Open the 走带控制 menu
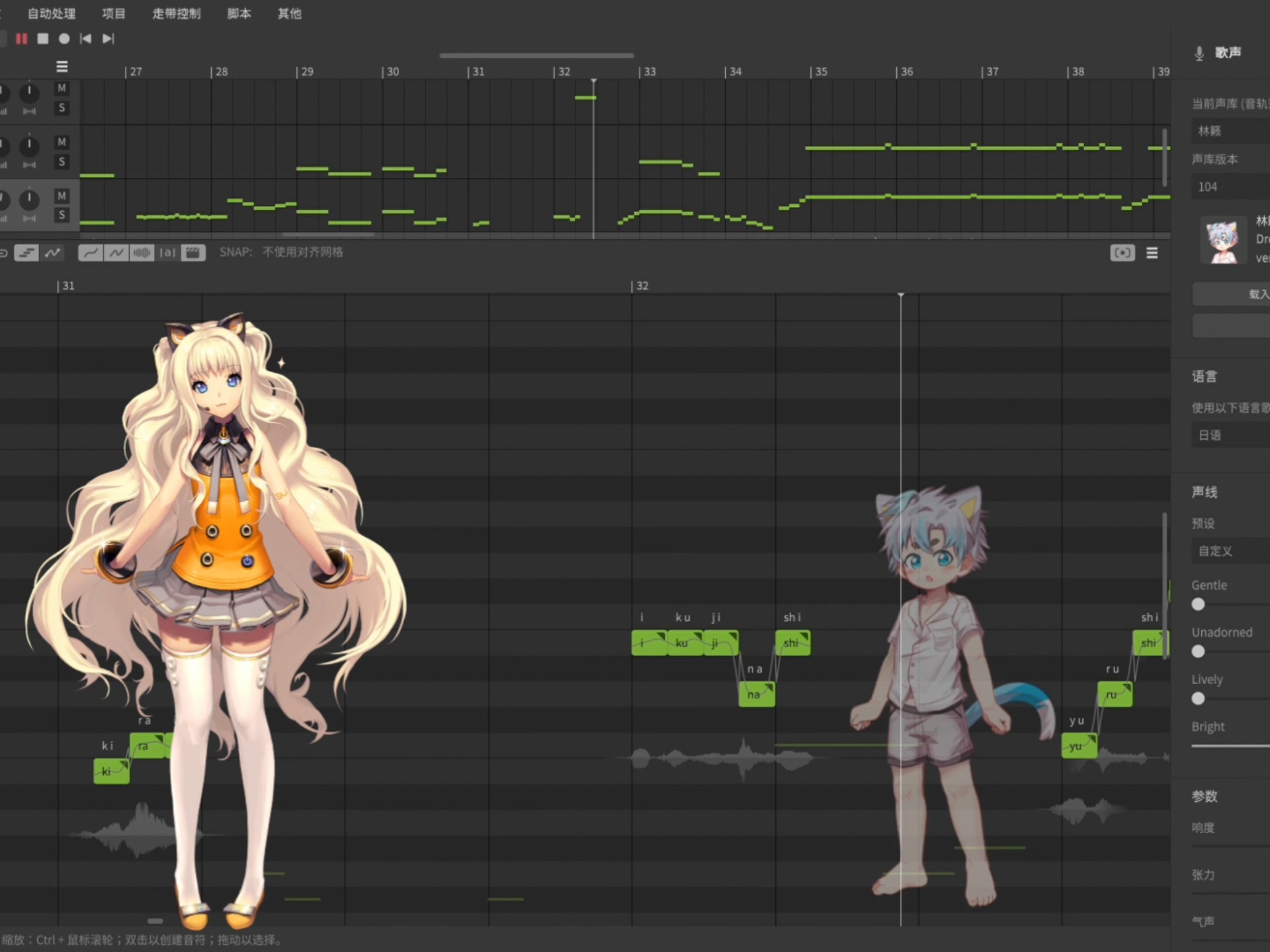This screenshot has height=952, width=1270. pos(177,13)
